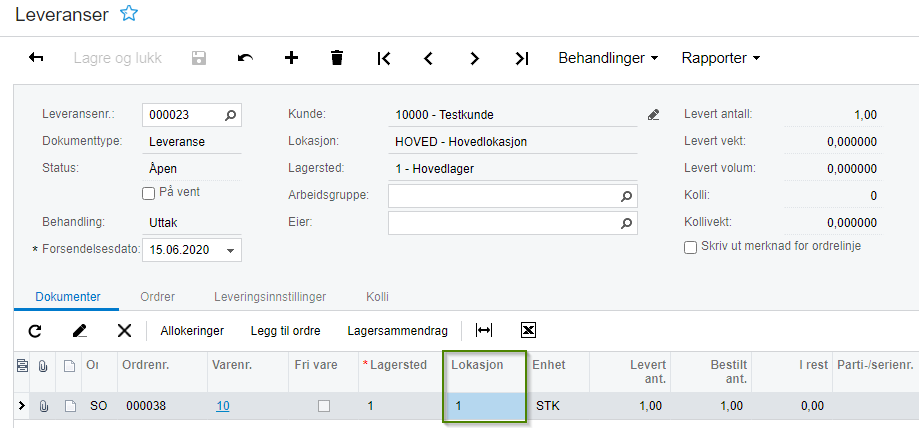Image resolution: width=919 pixels, height=428 pixels.
Task: Fit columns to grid width
Action: (x=484, y=330)
